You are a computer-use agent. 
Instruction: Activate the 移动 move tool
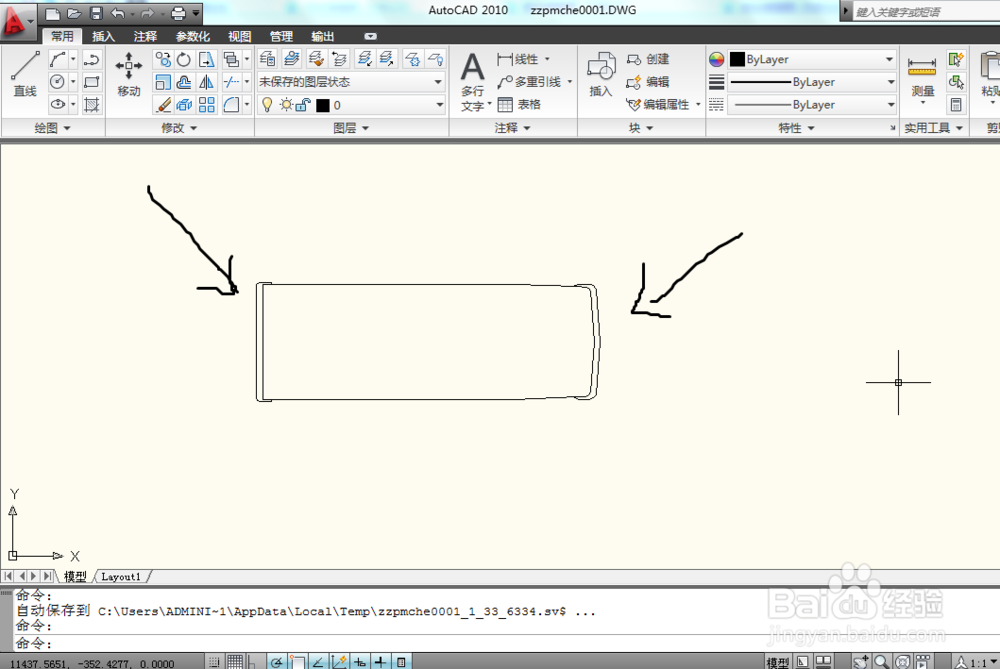tap(128, 74)
